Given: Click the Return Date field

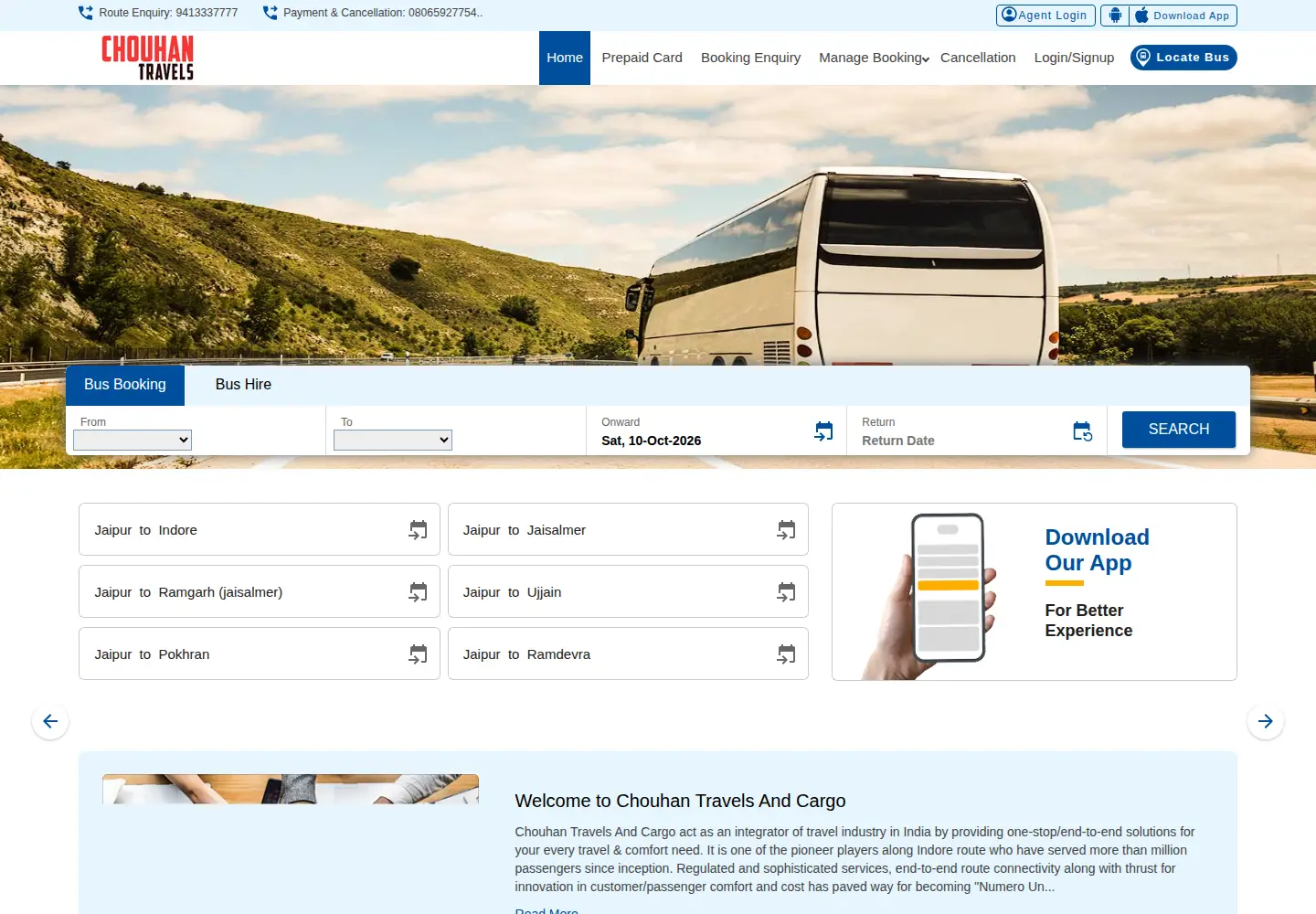Looking at the screenshot, I should (977, 430).
